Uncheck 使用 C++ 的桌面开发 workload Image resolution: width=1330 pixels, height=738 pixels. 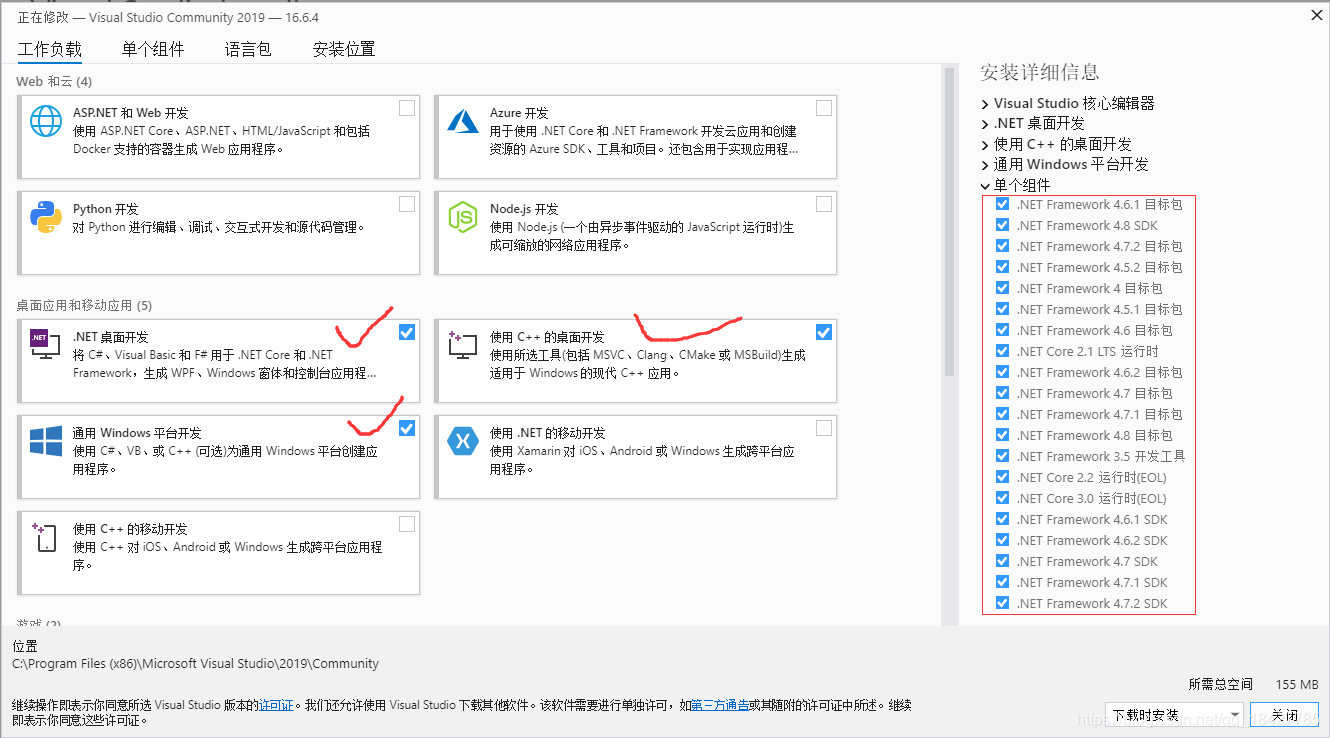tap(824, 332)
